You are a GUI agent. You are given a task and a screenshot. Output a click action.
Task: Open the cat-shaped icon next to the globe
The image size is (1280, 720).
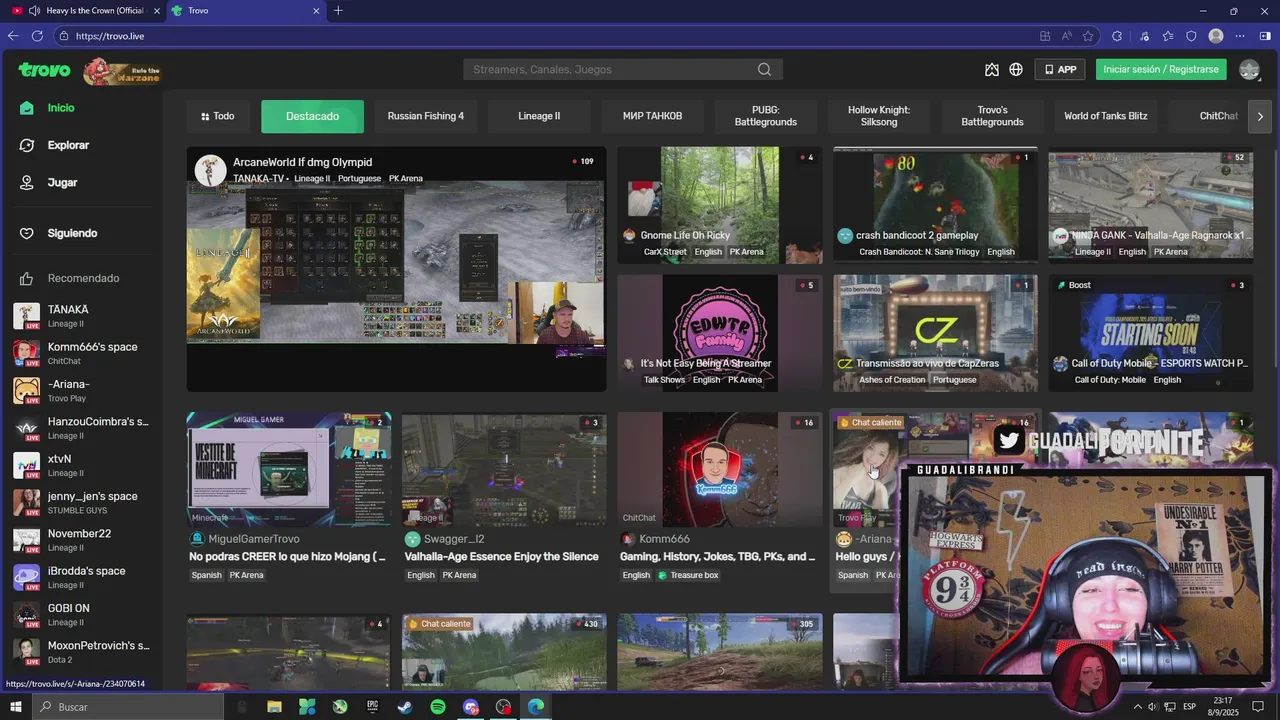pyautogui.click(x=991, y=70)
